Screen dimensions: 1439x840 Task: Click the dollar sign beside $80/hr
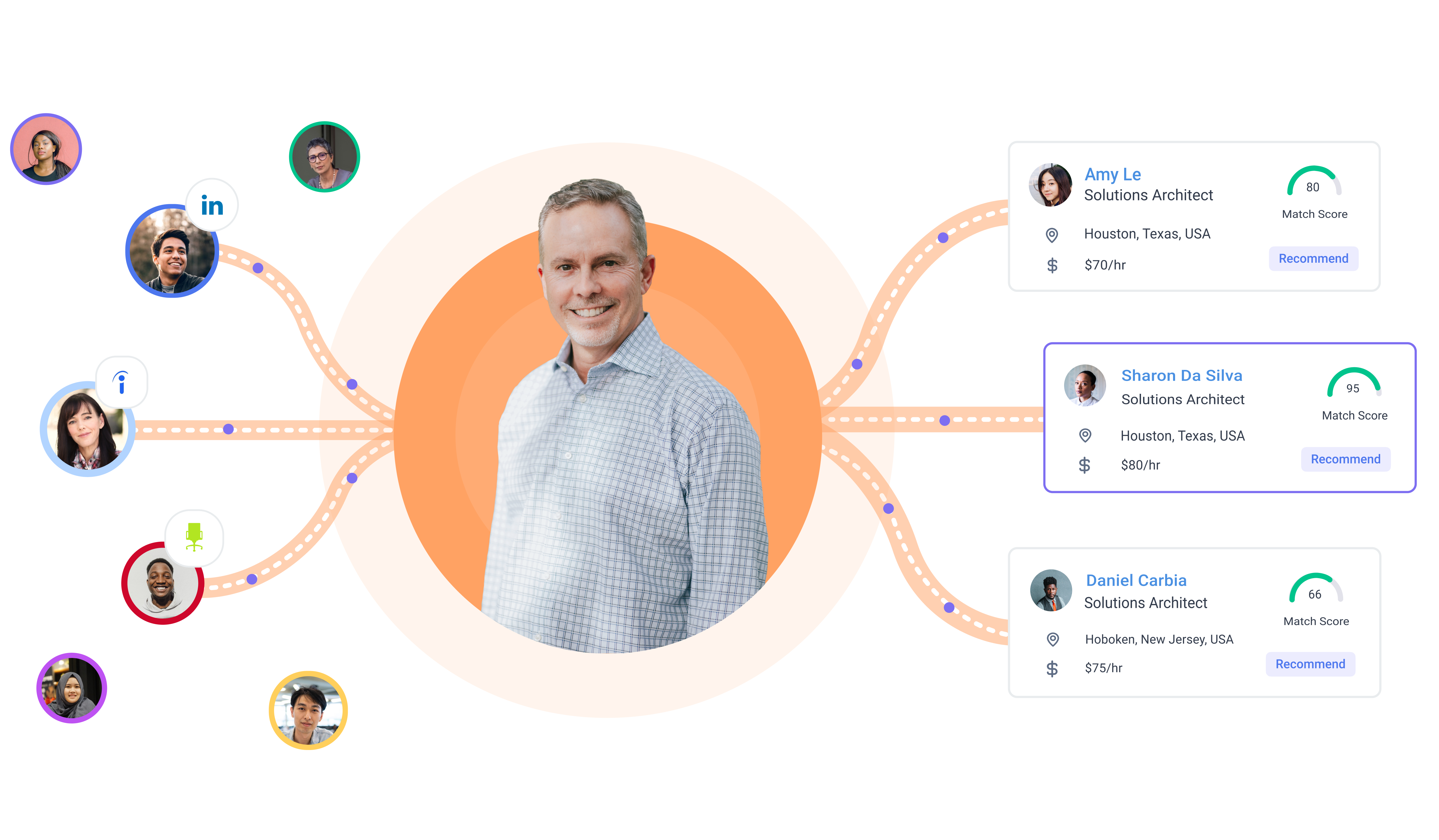click(1084, 465)
